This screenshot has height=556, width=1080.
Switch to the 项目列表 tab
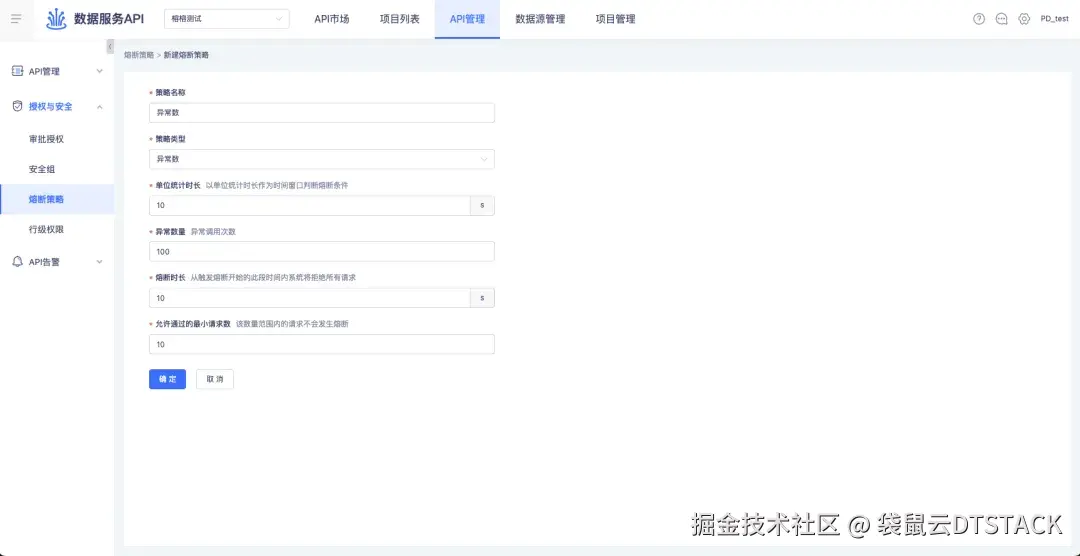click(399, 19)
